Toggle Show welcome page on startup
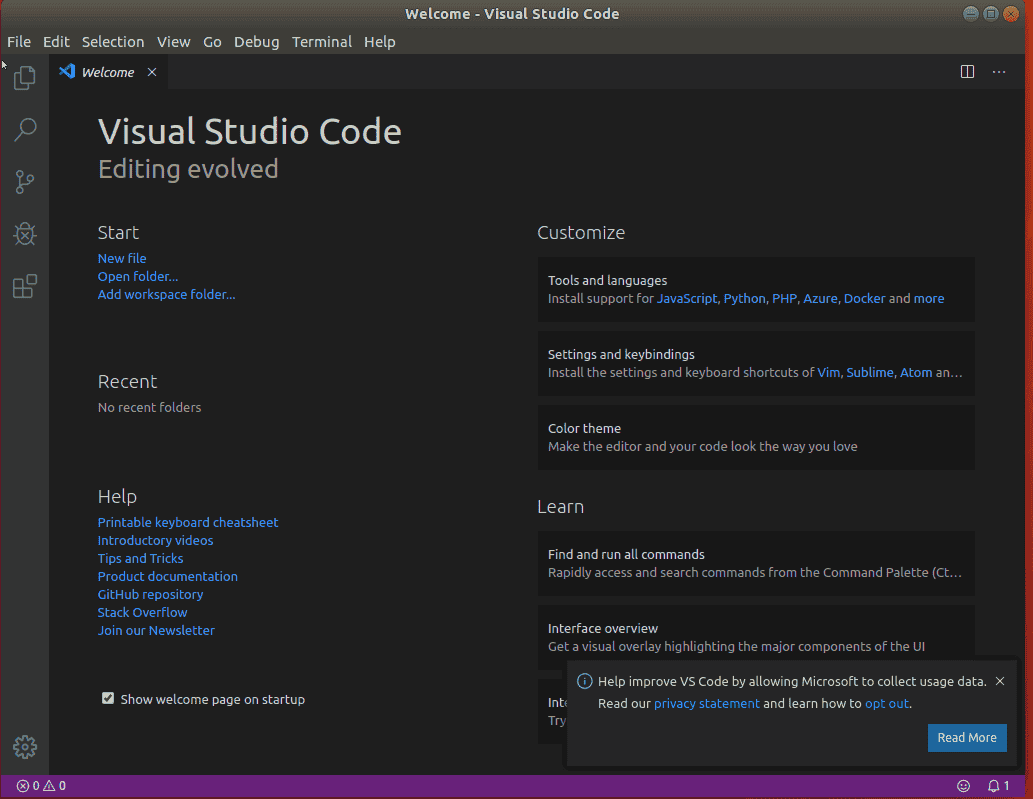The height and width of the screenshot is (799, 1033). click(x=108, y=698)
